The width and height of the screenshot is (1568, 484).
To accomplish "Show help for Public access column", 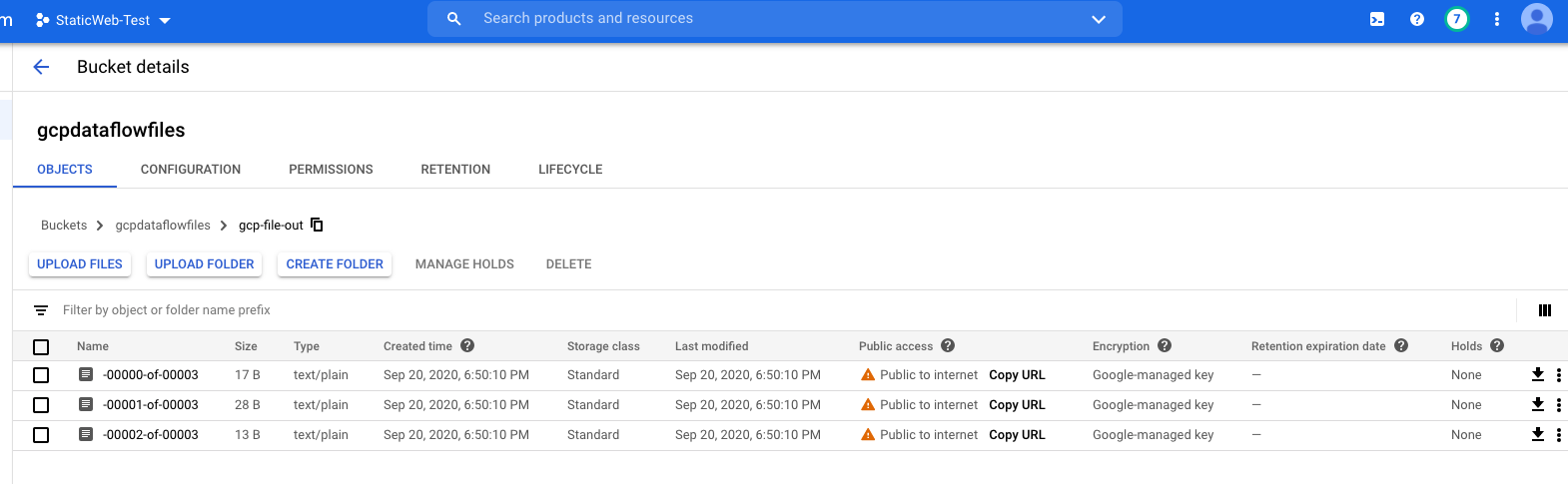I will click(x=948, y=345).
